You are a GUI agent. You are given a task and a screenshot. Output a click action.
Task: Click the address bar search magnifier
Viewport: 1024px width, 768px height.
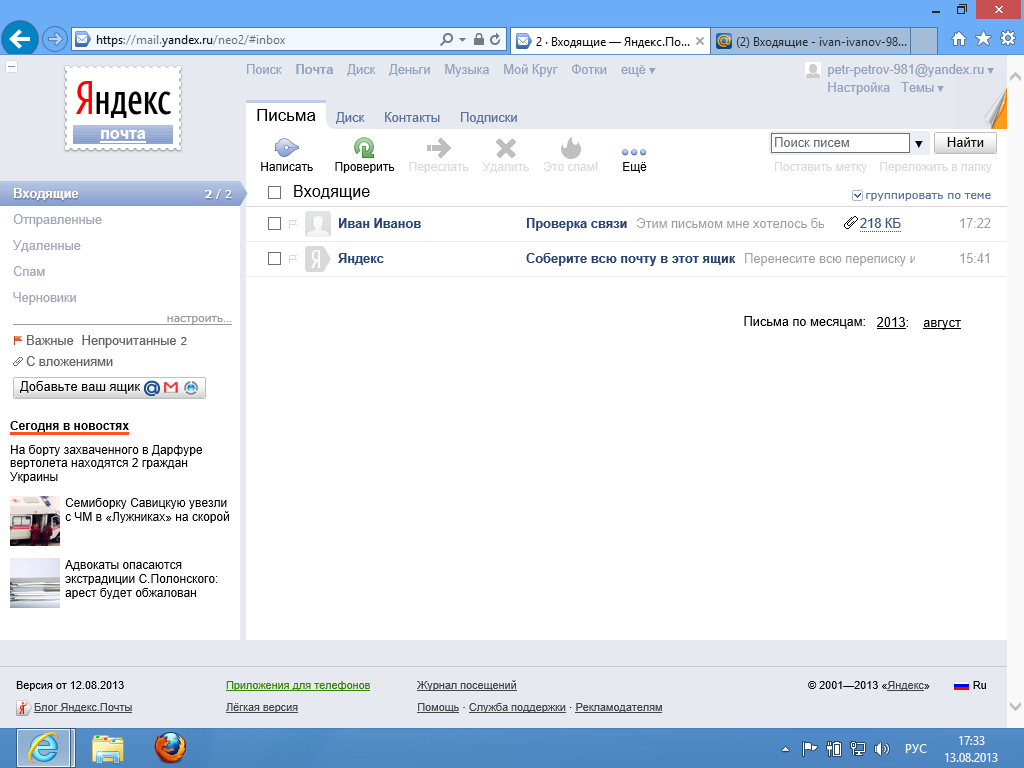[446, 40]
